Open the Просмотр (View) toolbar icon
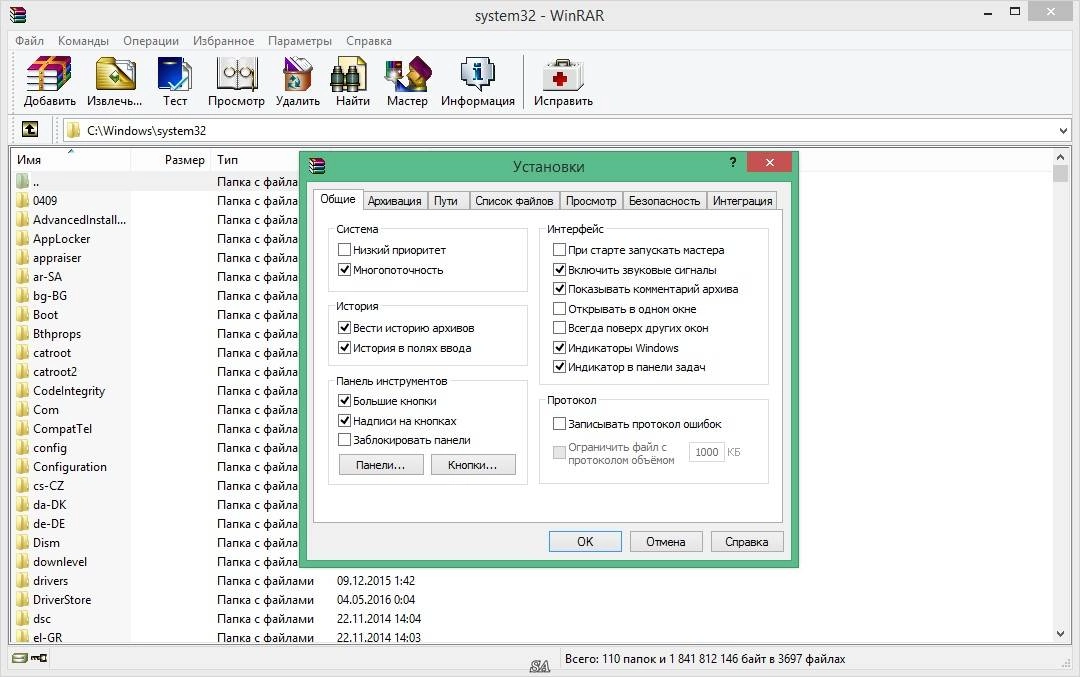 (x=236, y=74)
